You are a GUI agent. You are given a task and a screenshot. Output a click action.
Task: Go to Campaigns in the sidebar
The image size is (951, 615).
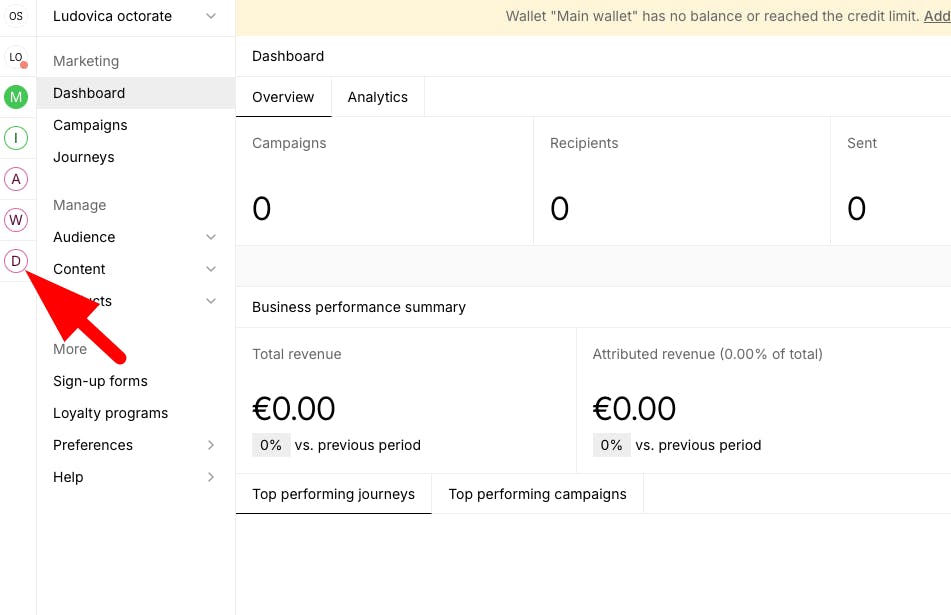pos(90,125)
